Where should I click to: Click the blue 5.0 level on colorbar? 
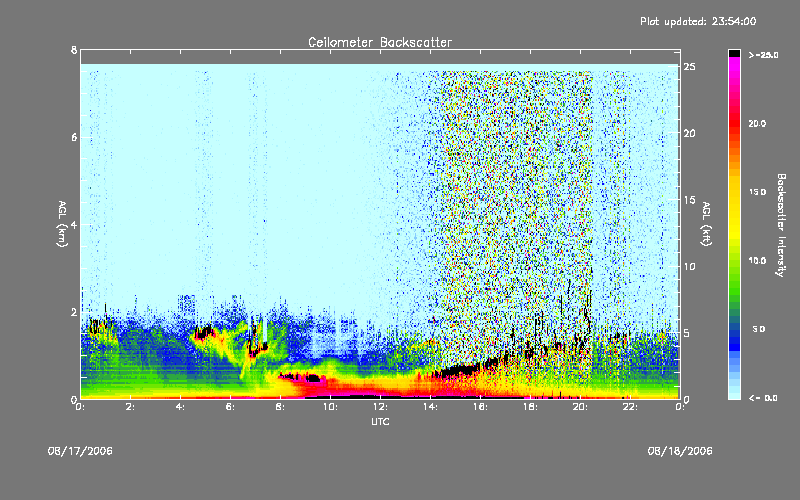click(x=734, y=329)
